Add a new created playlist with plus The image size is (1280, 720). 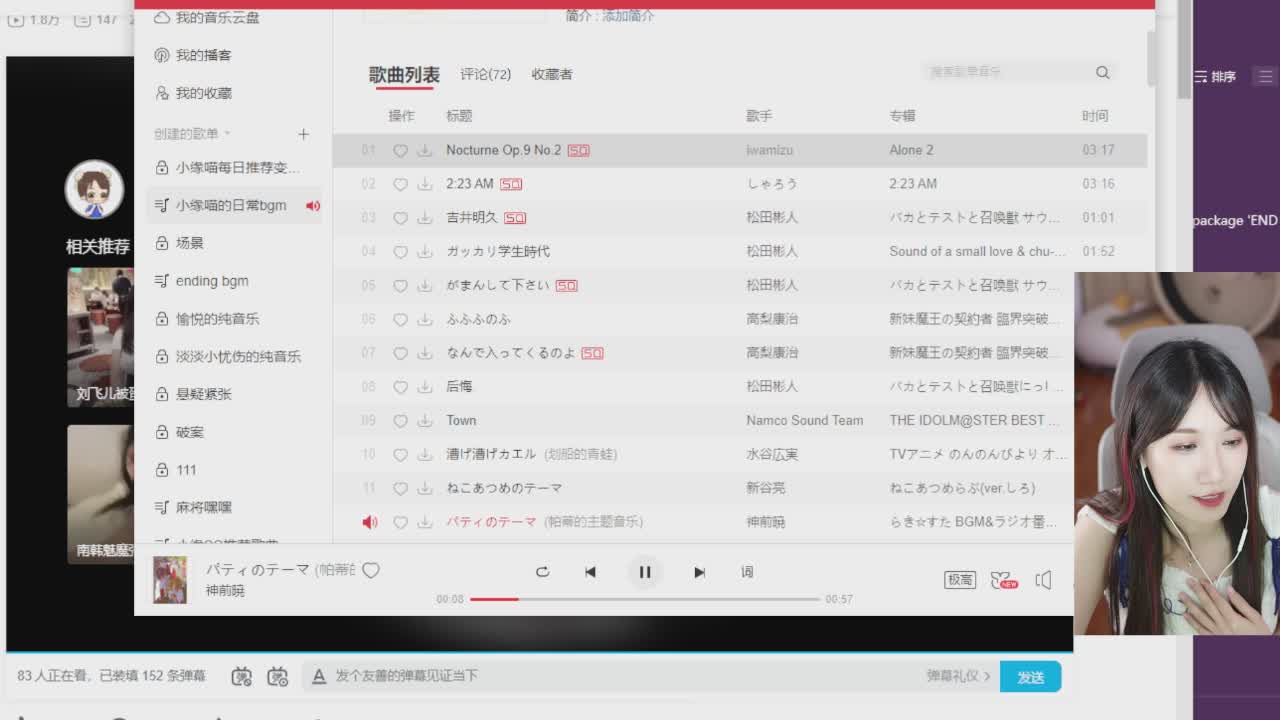303,134
